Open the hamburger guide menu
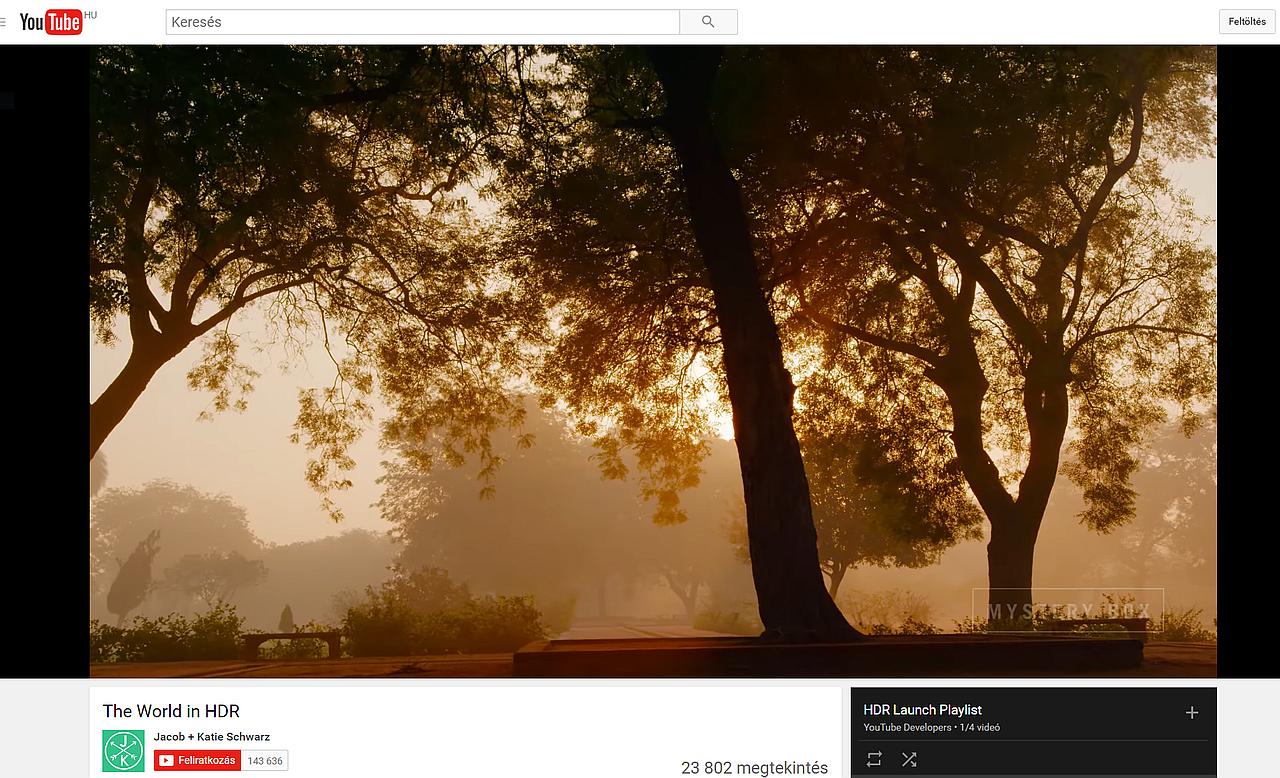The image size is (1280, 778). pos(3,21)
